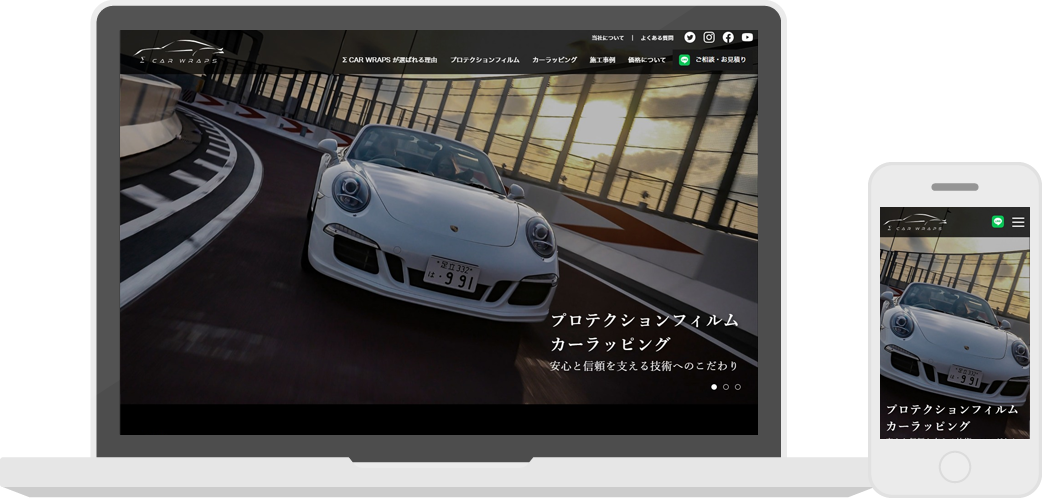
Task: Click the Σ CAR WRAPS logo on laptop
Action: click(180, 52)
